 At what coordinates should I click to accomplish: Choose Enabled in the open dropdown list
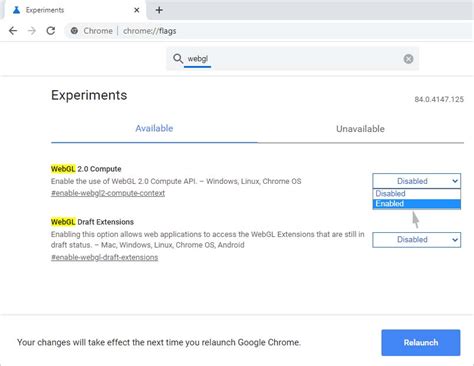pyautogui.click(x=417, y=204)
